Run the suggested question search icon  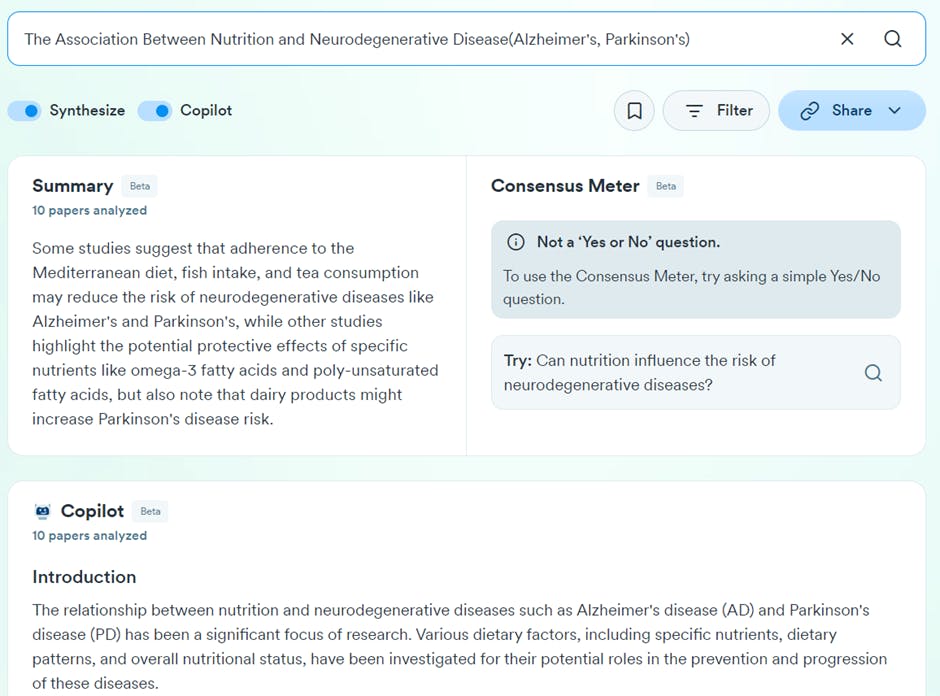873,373
